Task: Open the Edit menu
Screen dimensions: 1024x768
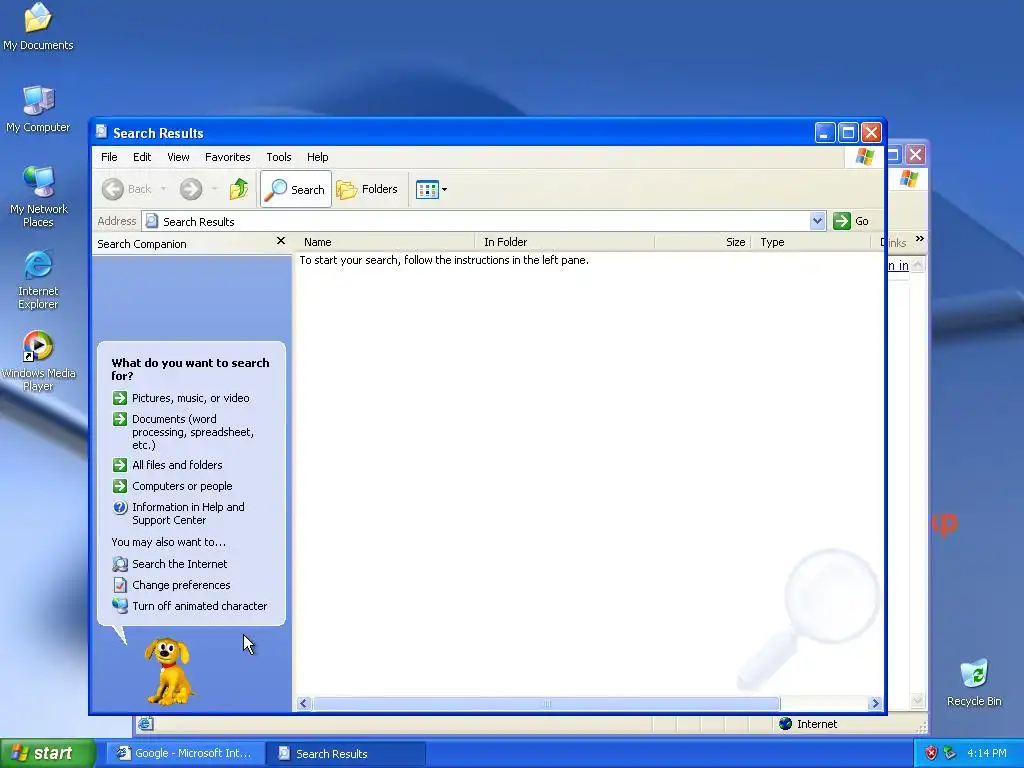Action: (142, 157)
